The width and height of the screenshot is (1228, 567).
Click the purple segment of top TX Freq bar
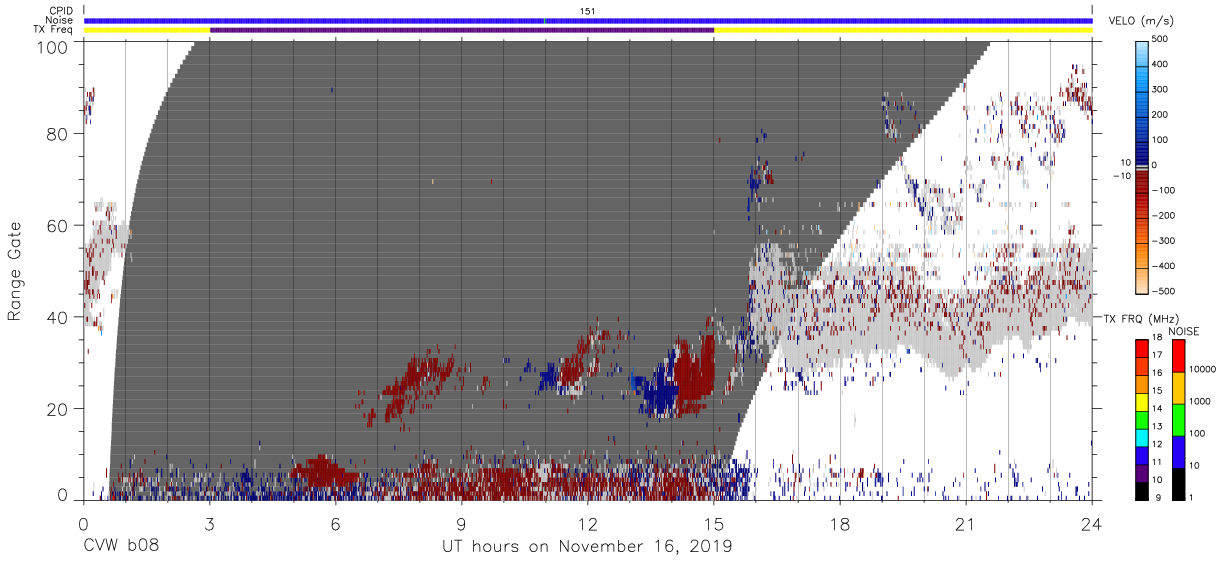(462, 30)
